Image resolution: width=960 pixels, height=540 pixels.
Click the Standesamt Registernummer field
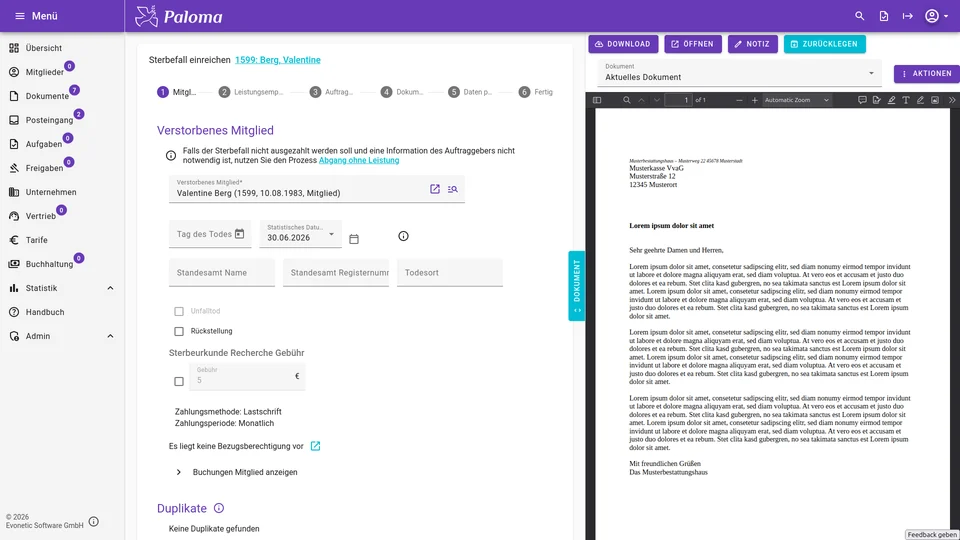[336, 272]
